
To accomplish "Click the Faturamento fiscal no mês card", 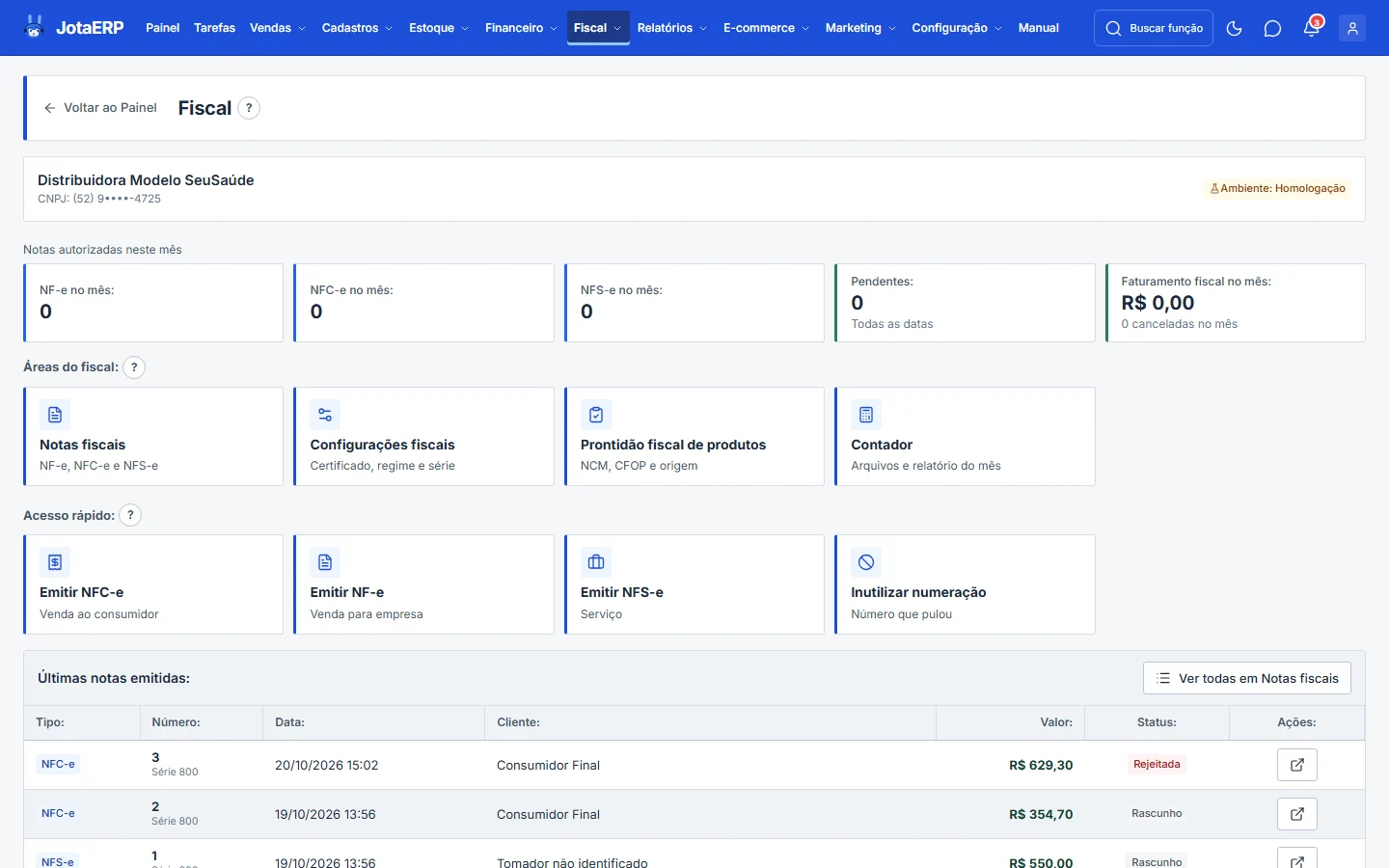I will coord(1236,303).
